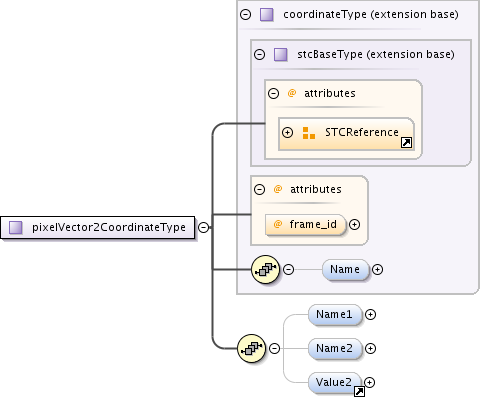
Task: Collapse the pixelVector2CoordinateType node
Action: coord(203,228)
